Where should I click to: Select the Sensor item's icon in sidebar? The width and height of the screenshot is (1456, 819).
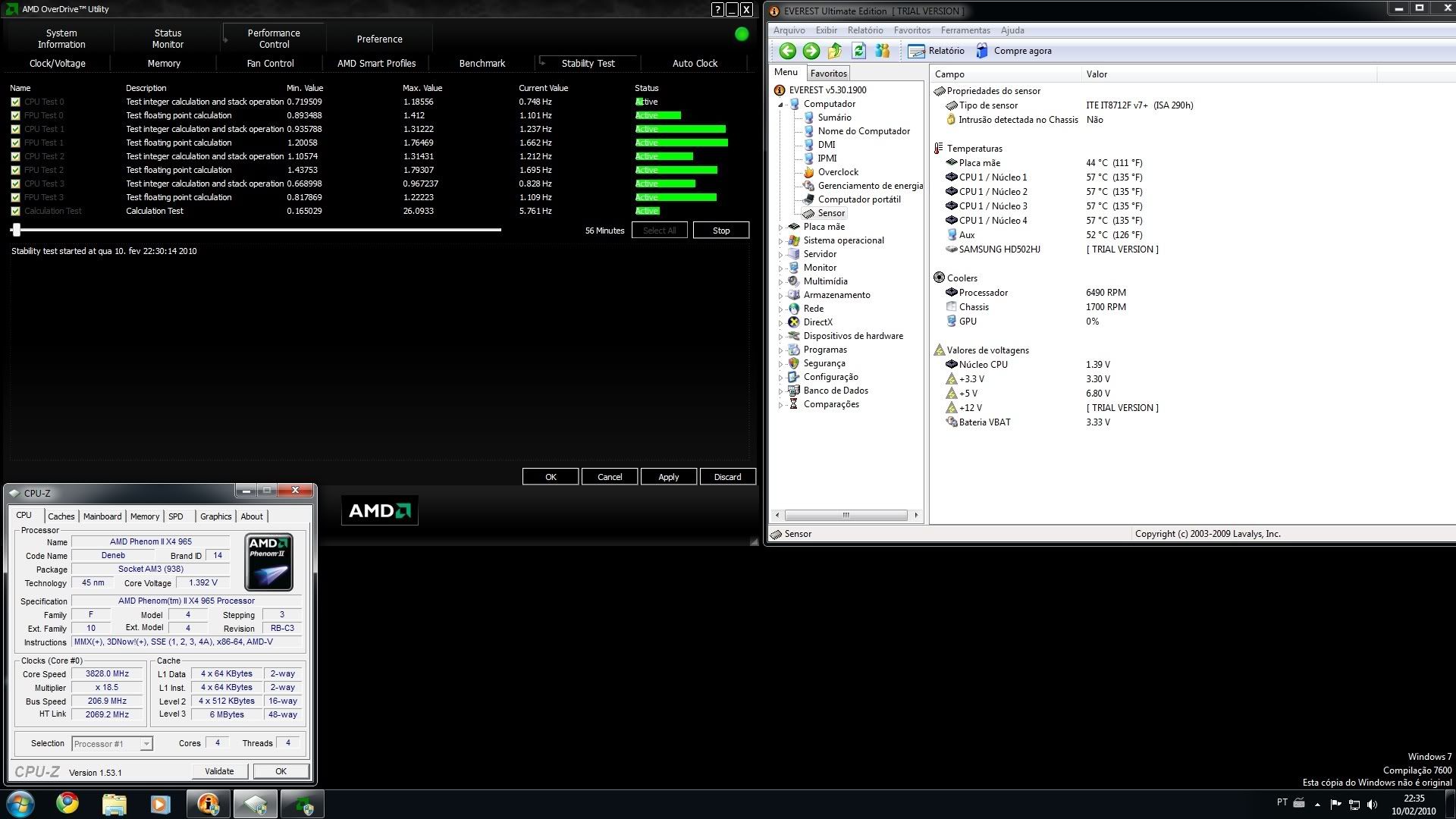coord(808,213)
